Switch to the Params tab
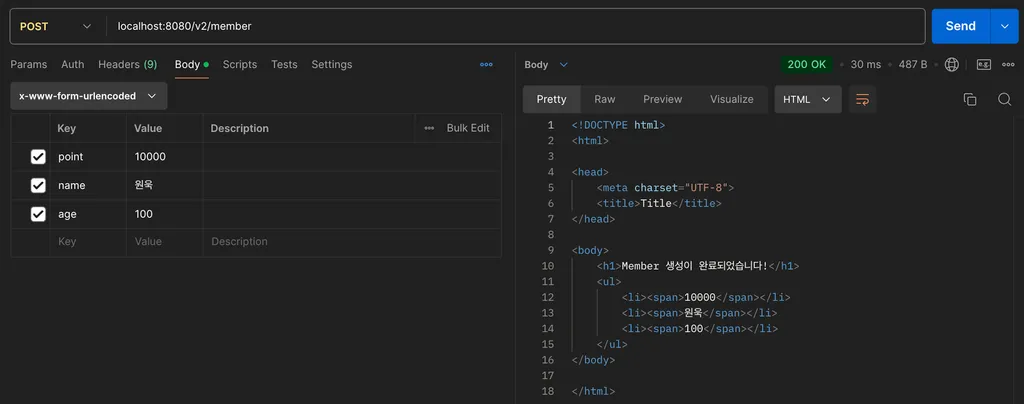Screen dimensions: 1024x404 point(29,65)
